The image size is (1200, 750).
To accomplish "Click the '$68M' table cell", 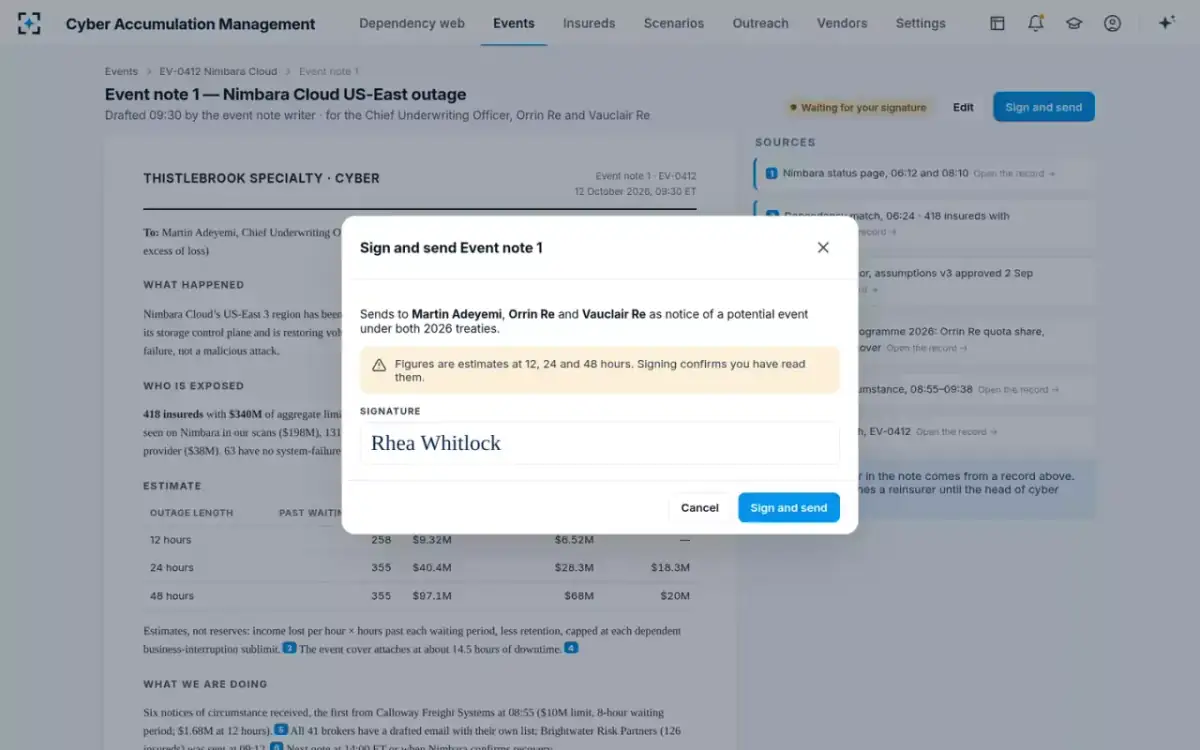I will coord(578,596).
